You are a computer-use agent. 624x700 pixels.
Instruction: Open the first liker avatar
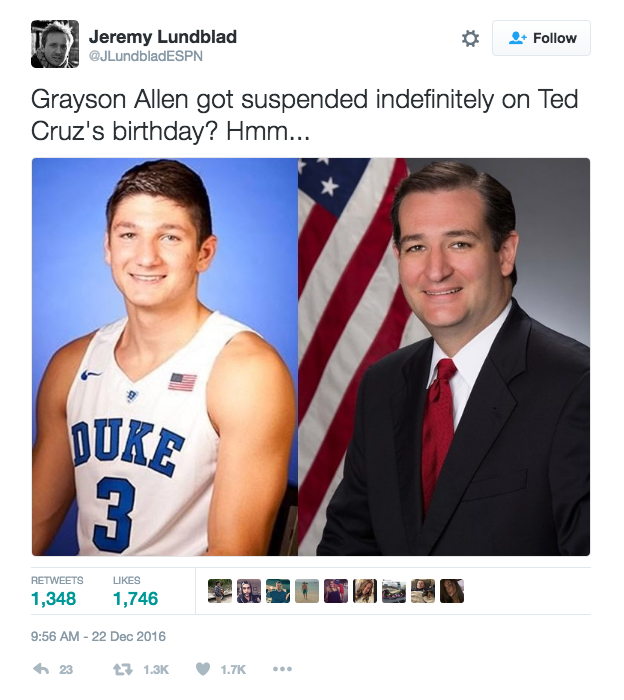[220, 591]
